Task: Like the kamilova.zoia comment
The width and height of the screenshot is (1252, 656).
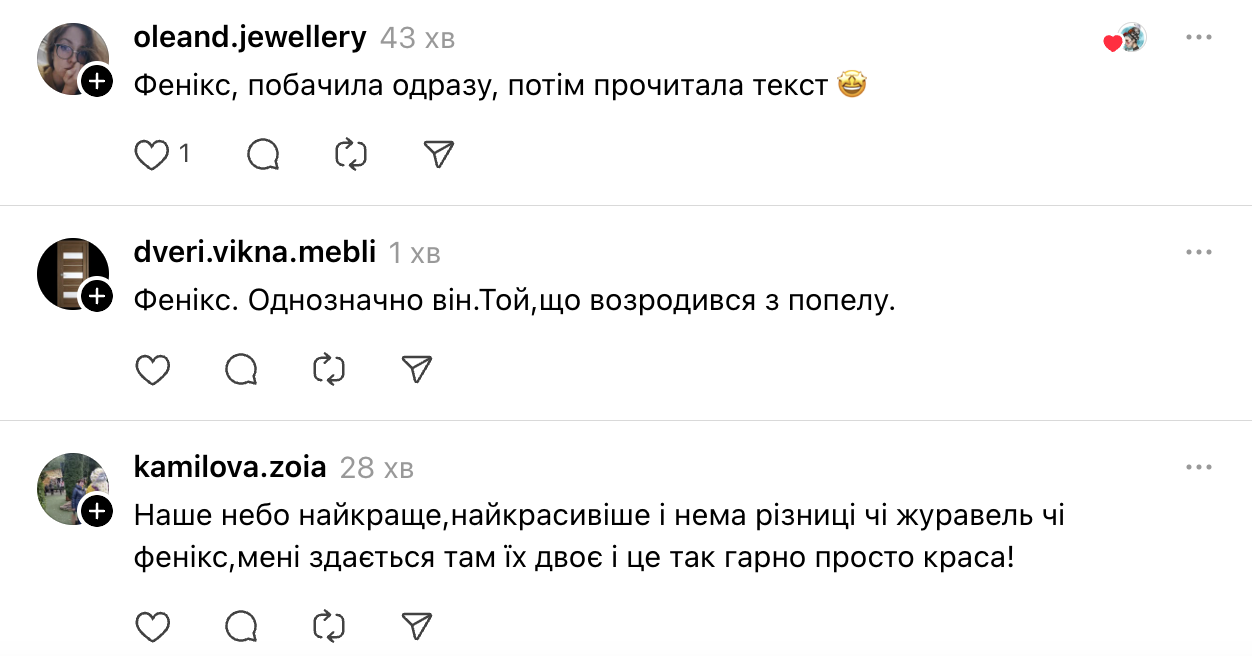Action: click(x=152, y=626)
